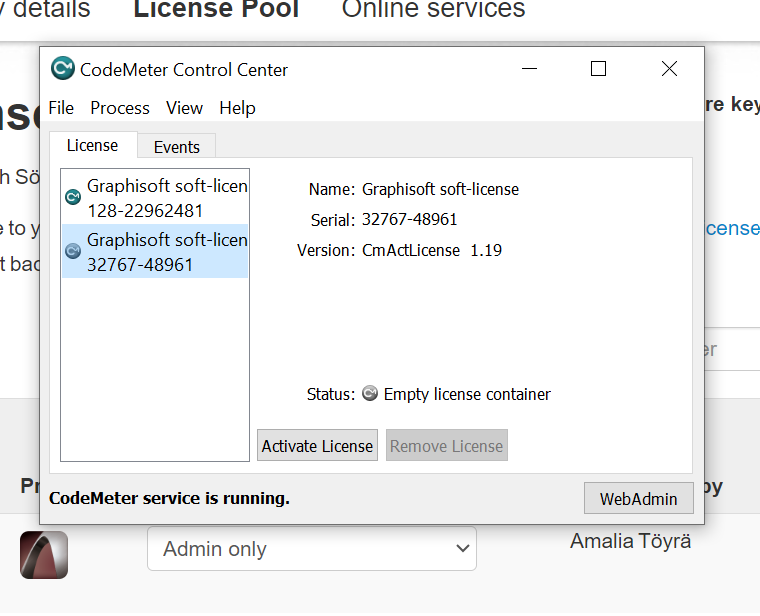The height and width of the screenshot is (616, 760).
Task: Click the icon beside license 32767-48961
Action: 73,251
